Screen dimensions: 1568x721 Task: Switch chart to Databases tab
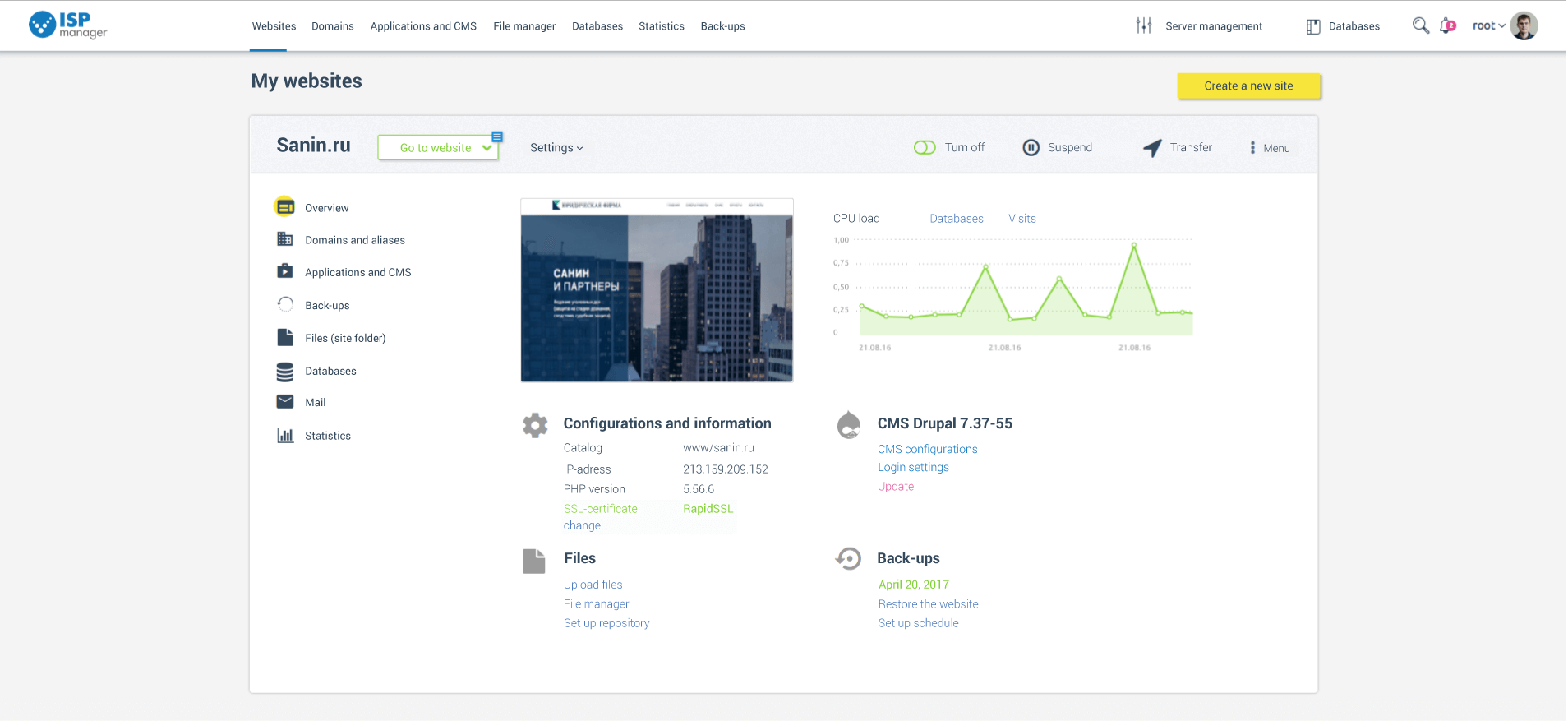[x=957, y=219]
